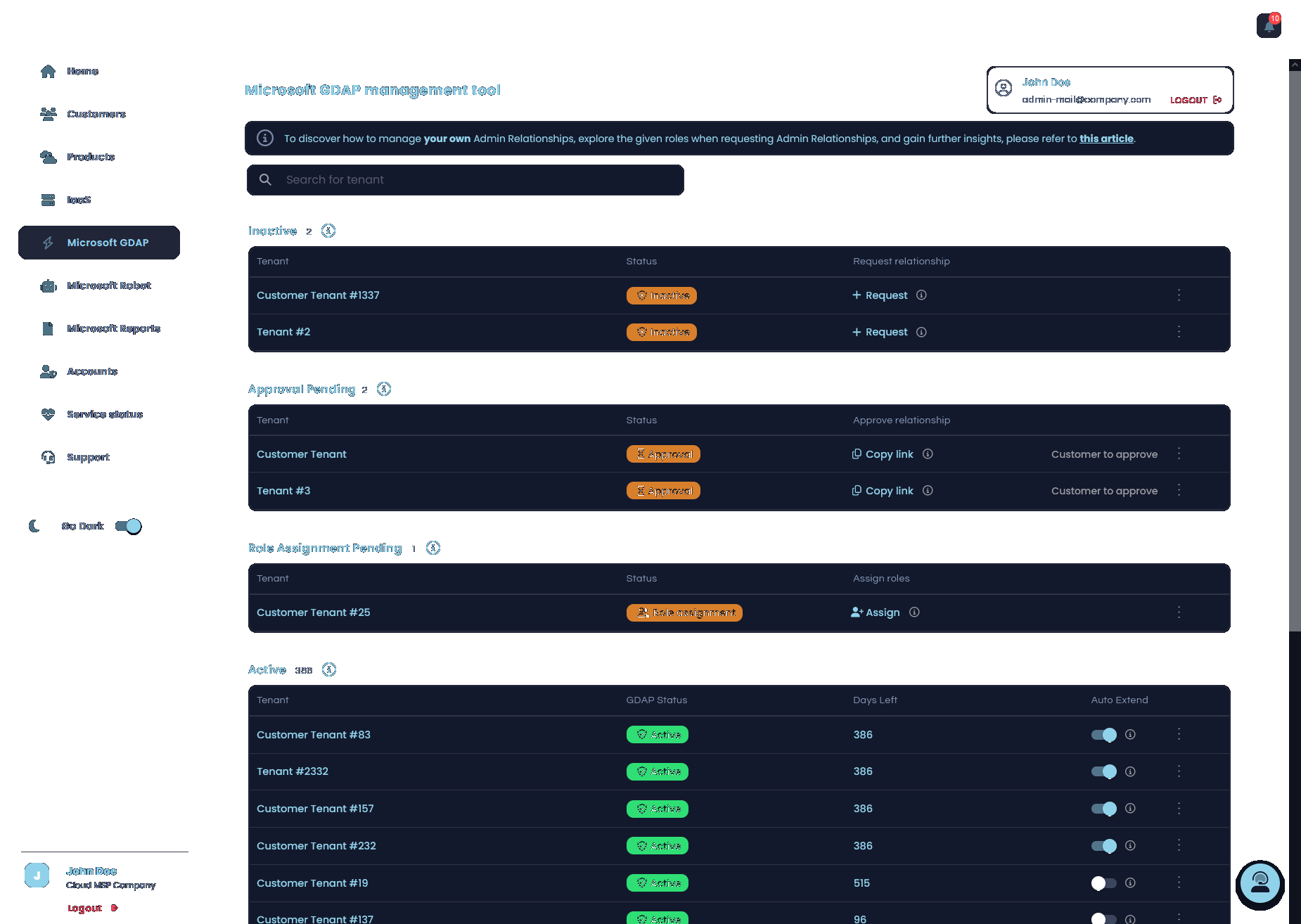Click the Approval badge for Tenant #3

(663, 491)
